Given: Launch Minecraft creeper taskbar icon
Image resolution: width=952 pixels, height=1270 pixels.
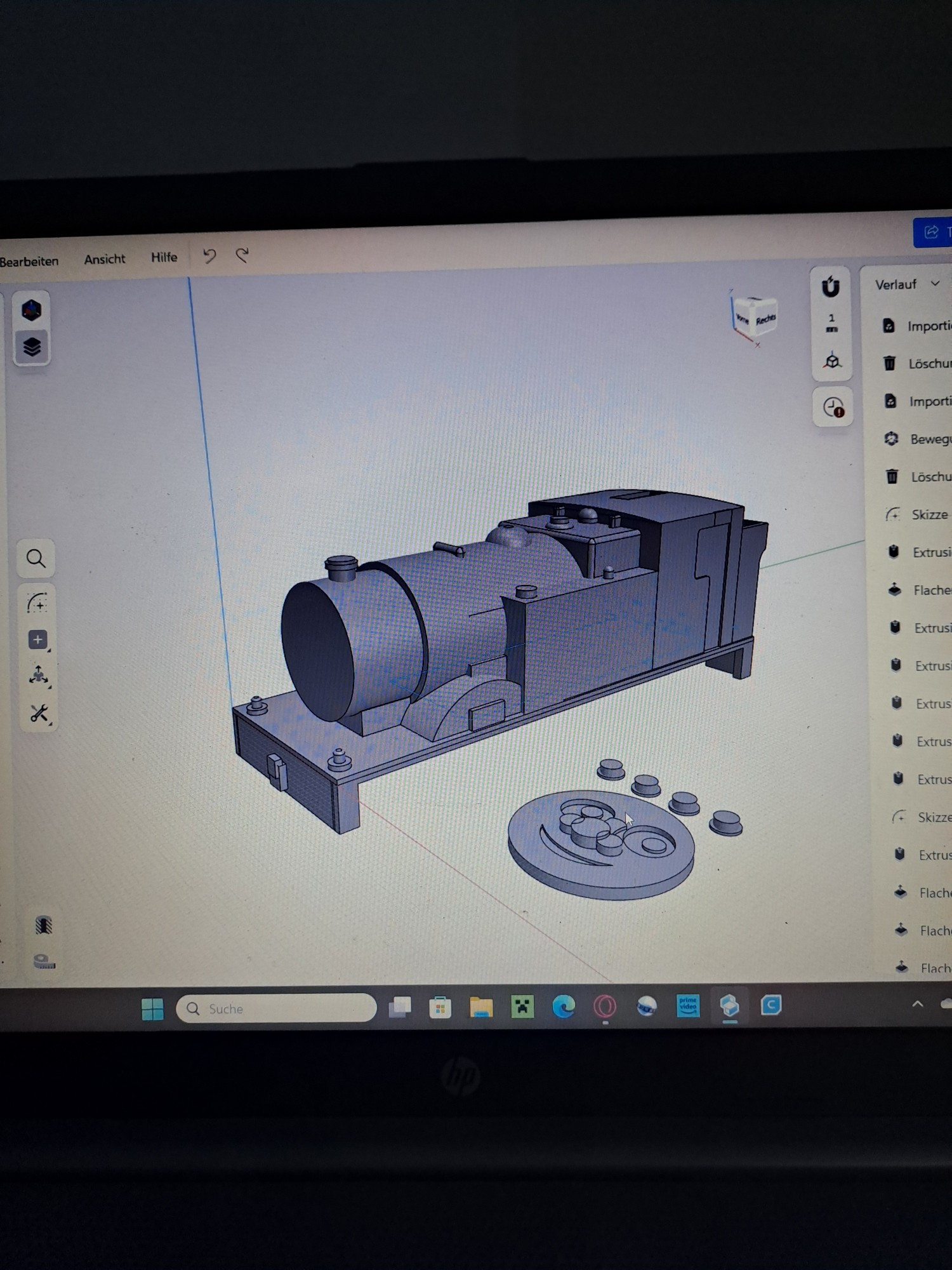Looking at the screenshot, I should (522, 1007).
